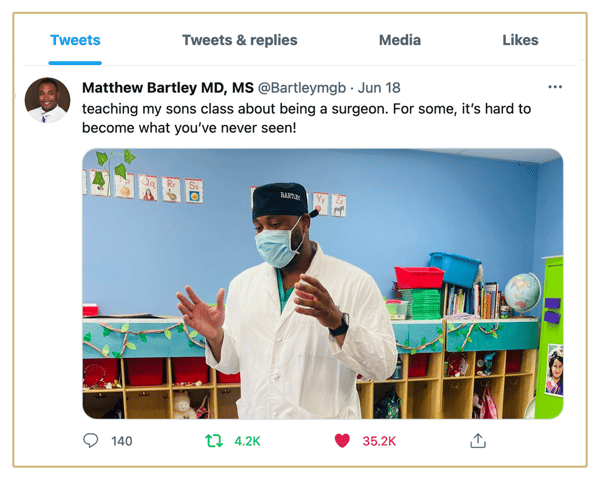Screen dimensions: 600x479
Task: Open the Tweets & replies tab
Action: pos(239,40)
